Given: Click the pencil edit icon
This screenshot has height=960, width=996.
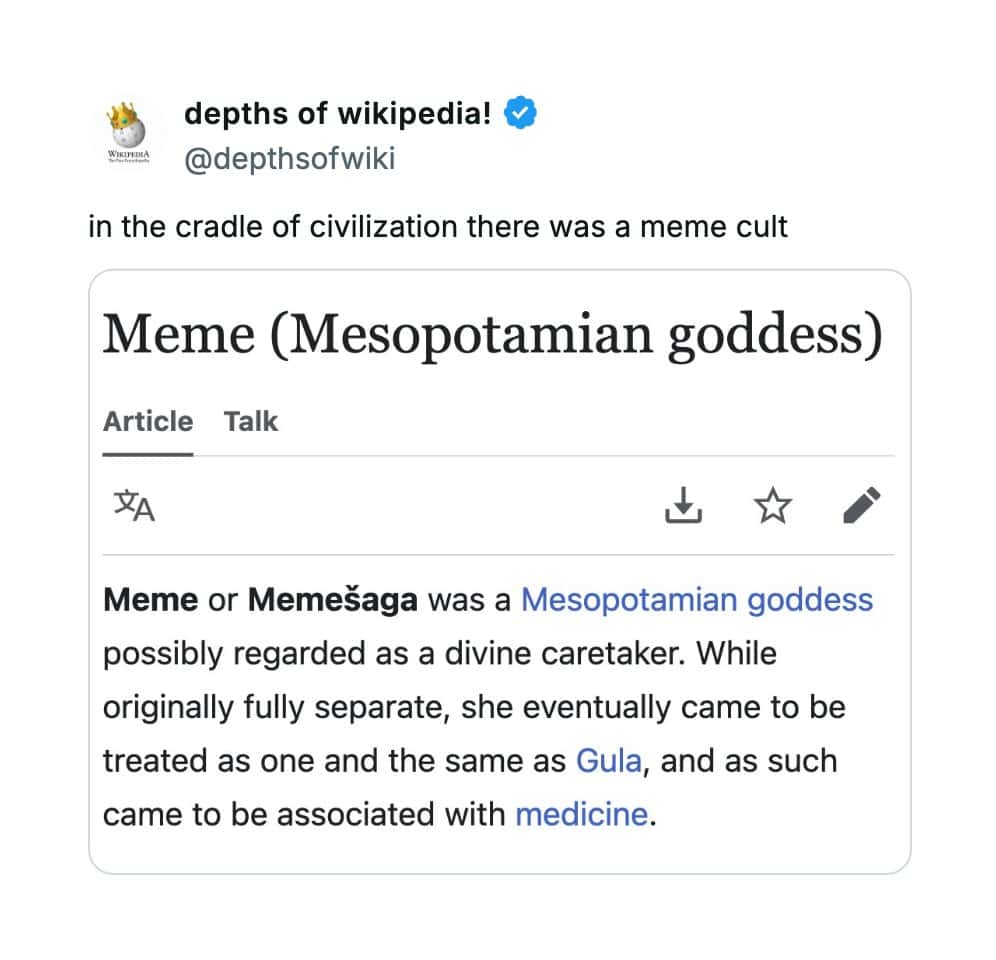Looking at the screenshot, I should coord(861,506).
